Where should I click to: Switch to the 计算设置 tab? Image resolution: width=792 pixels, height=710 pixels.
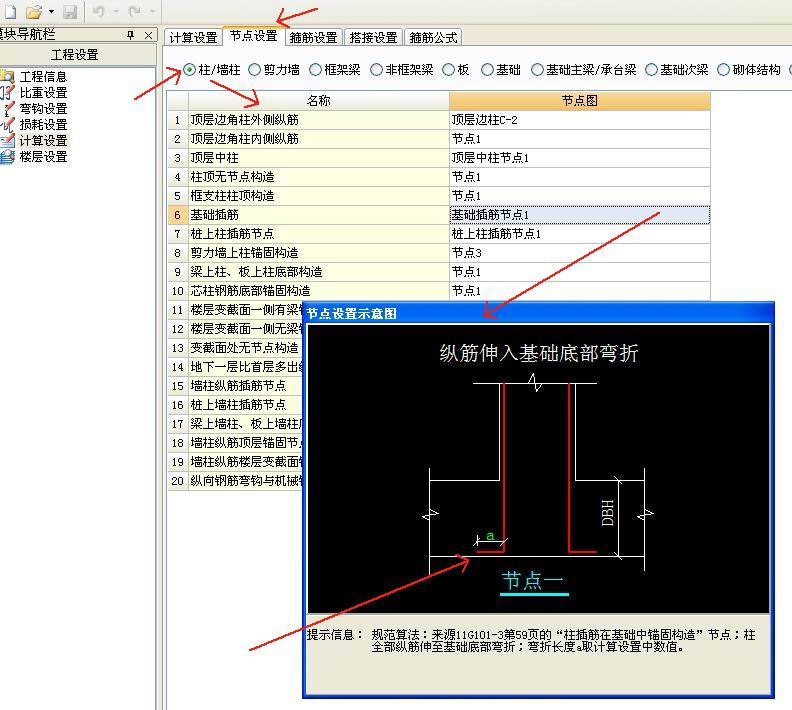(x=193, y=37)
